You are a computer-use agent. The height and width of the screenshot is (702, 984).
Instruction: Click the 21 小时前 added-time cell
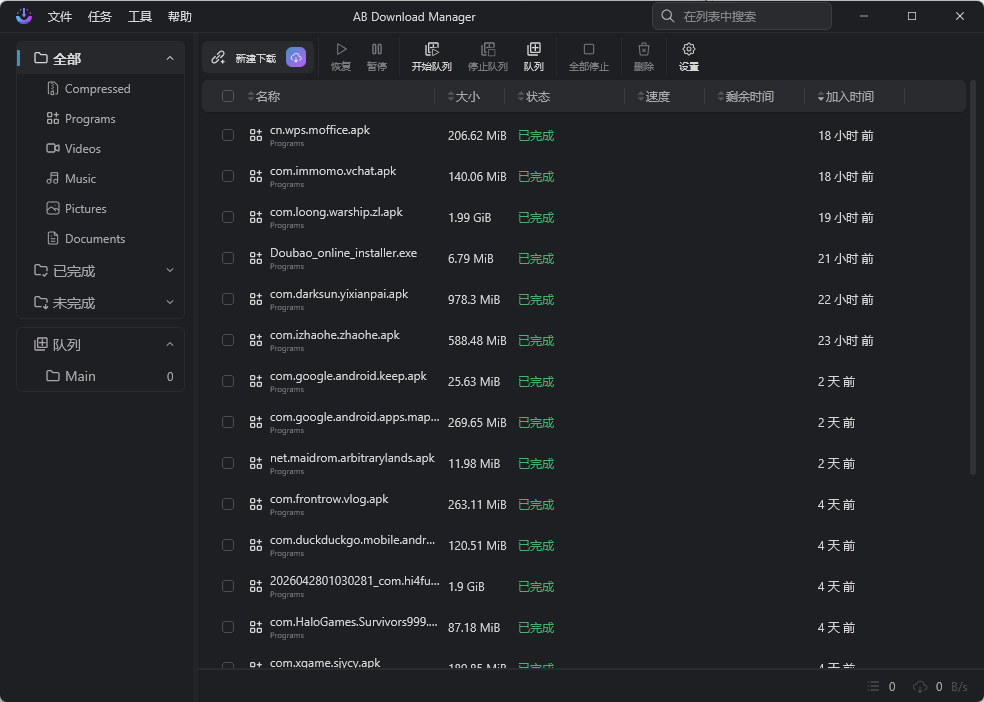tap(845, 258)
